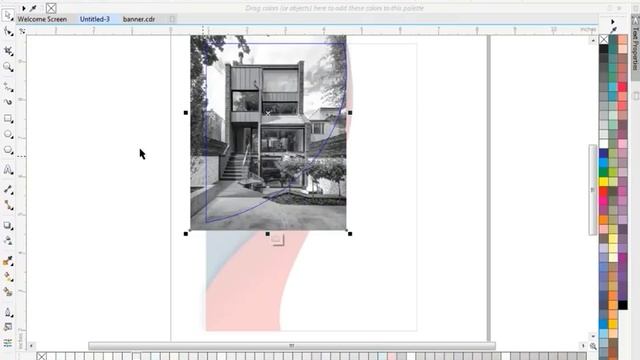Pick the red swatch below the yellow swatch
The width and height of the screenshot is (640, 360).
click(604, 191)
